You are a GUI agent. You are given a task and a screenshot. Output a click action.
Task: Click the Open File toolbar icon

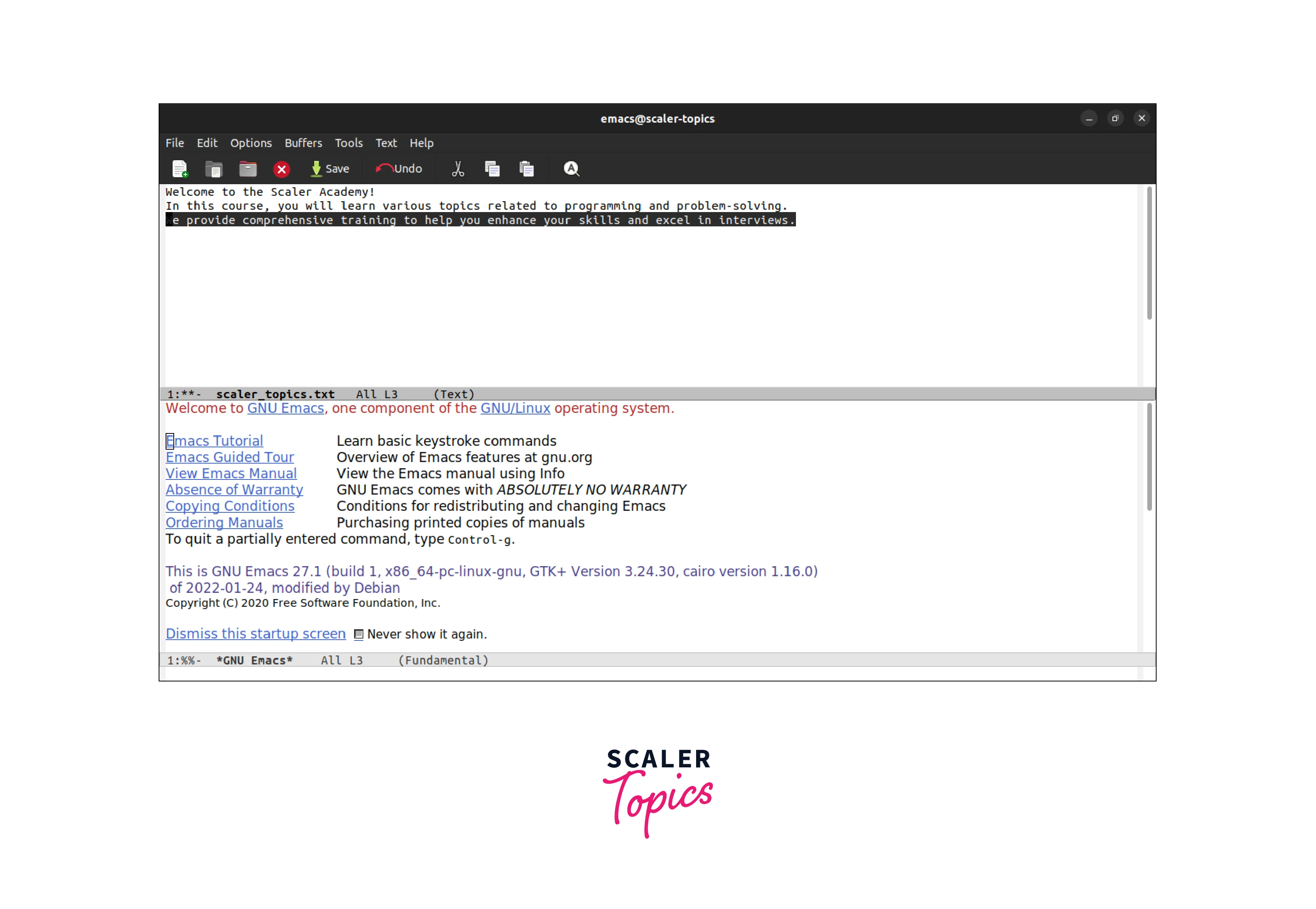point(214,169)
